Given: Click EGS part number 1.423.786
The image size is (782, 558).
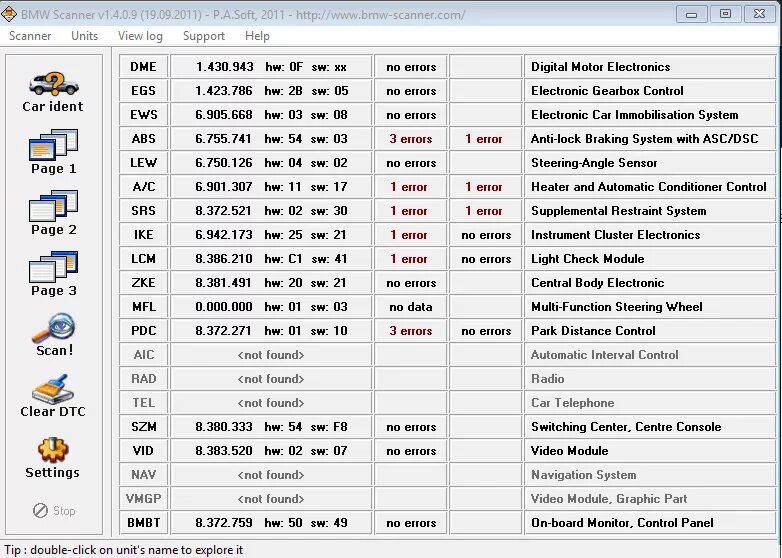Looking at the screenshot, I should [x=224, y=91].
